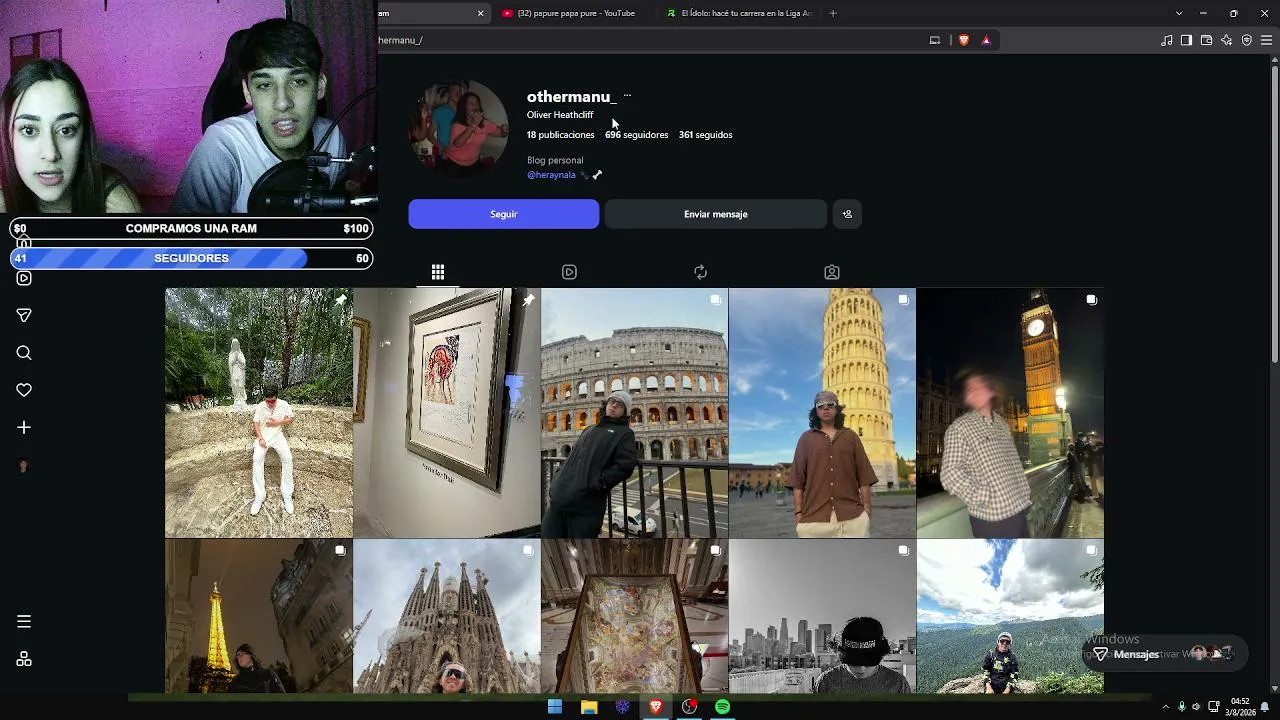Show hidden system tray icons

pos(1165,707)
